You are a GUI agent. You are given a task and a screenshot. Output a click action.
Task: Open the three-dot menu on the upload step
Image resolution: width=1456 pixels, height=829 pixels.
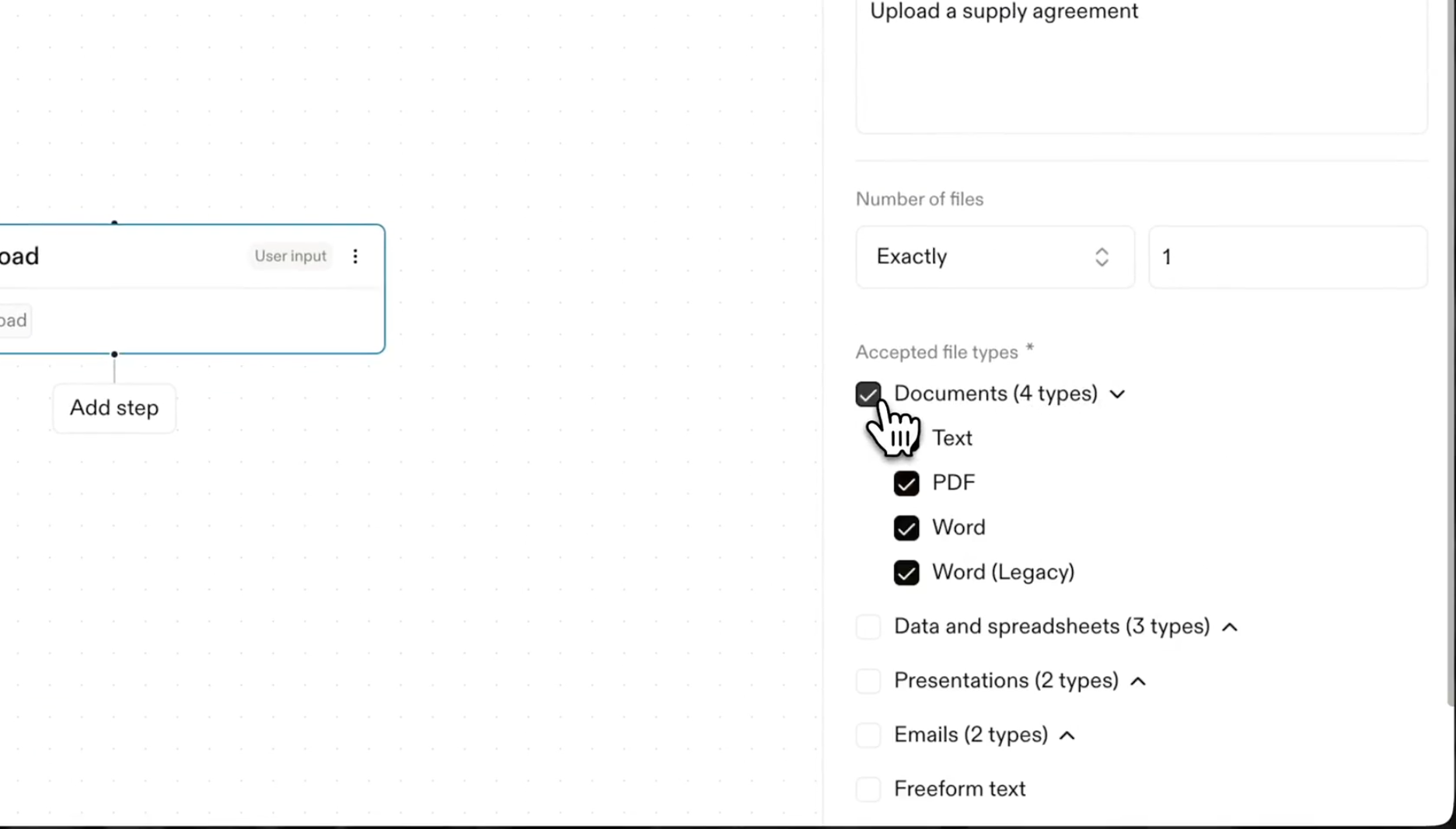pos(355,256)
